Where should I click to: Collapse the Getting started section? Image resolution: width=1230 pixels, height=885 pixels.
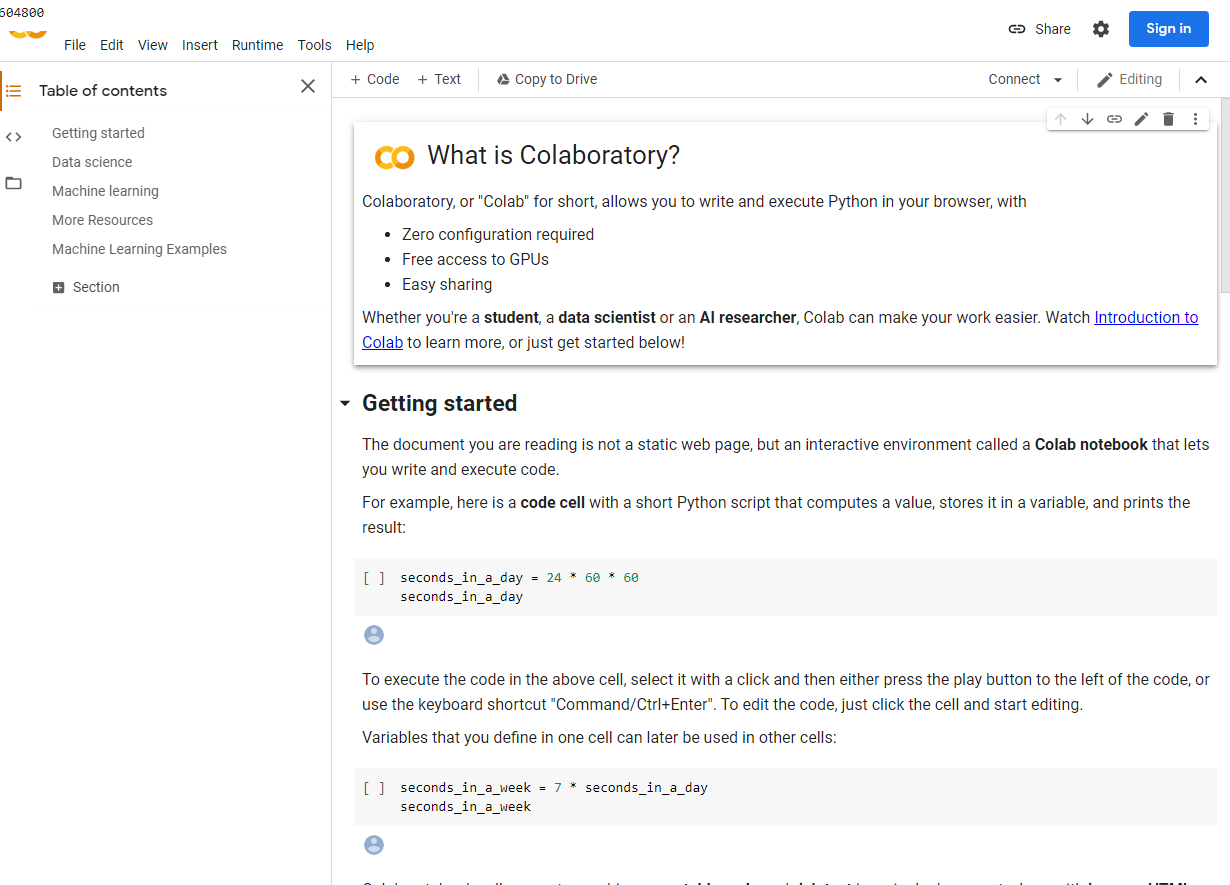(x=345, y=403)
